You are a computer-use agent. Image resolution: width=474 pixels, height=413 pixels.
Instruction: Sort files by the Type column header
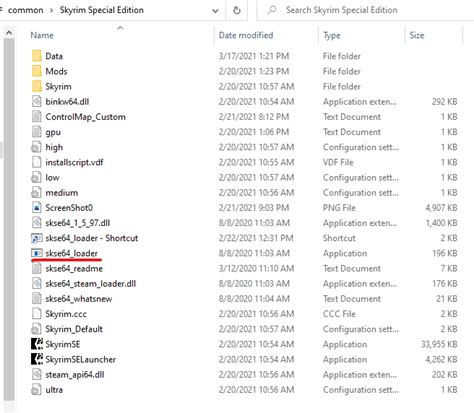coord(332,35)
